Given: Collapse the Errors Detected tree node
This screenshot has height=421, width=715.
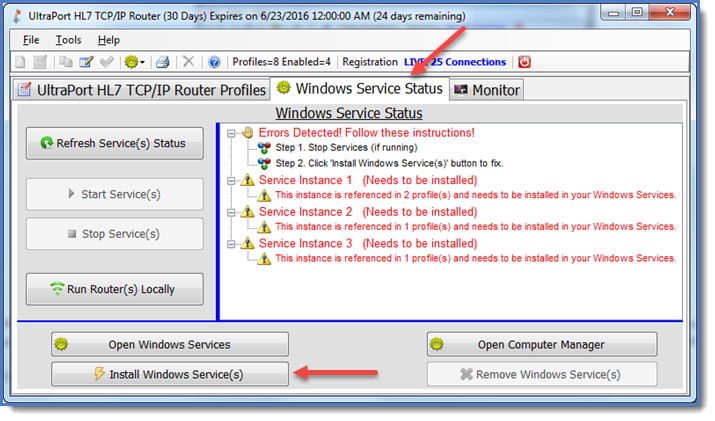Looking at the screenshot, I should click(231, 133).
